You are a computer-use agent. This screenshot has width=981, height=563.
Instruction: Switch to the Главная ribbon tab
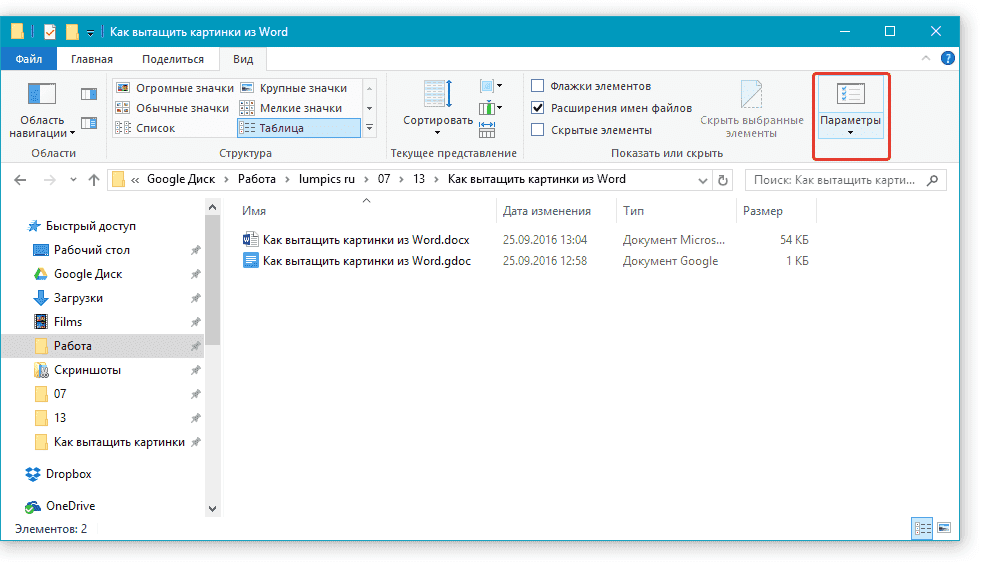pos(92,59)
